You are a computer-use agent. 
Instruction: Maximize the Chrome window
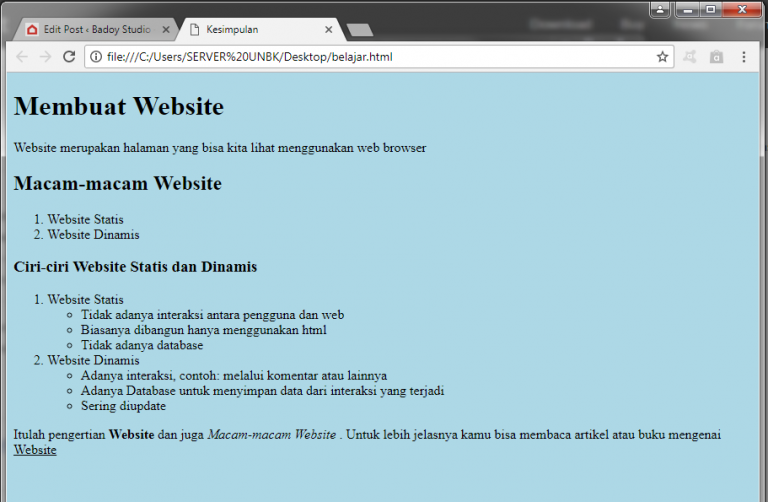[x=711, y=10]
